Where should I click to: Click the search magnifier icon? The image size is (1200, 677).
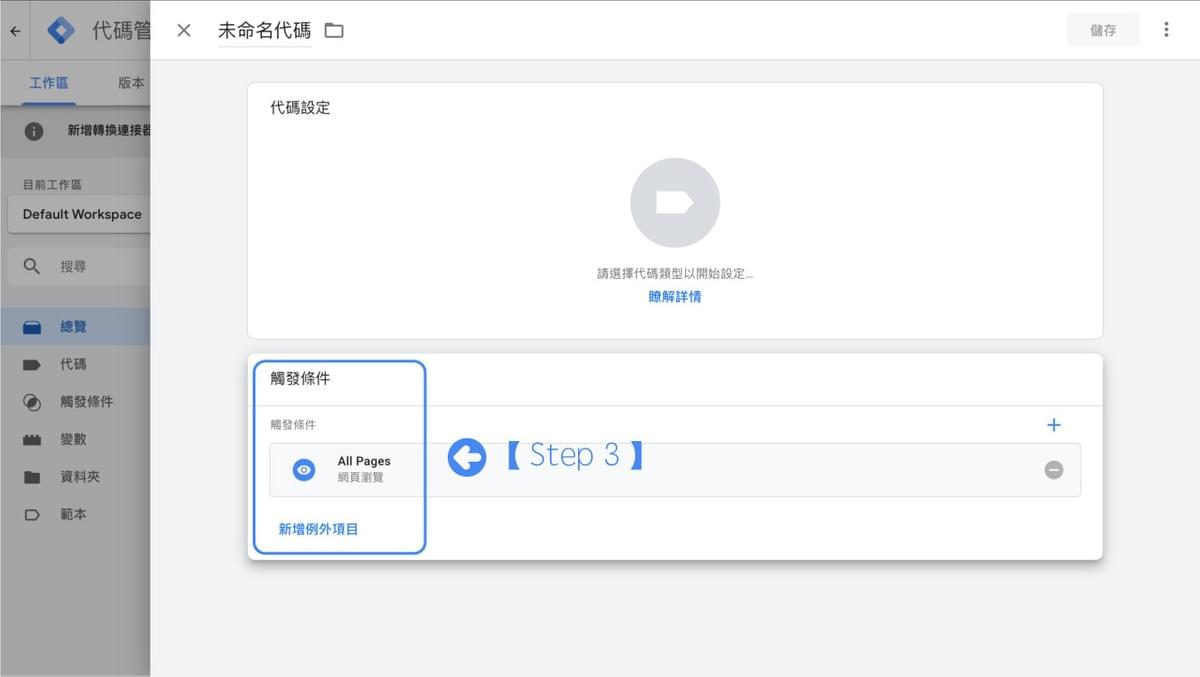click(32, 267)
